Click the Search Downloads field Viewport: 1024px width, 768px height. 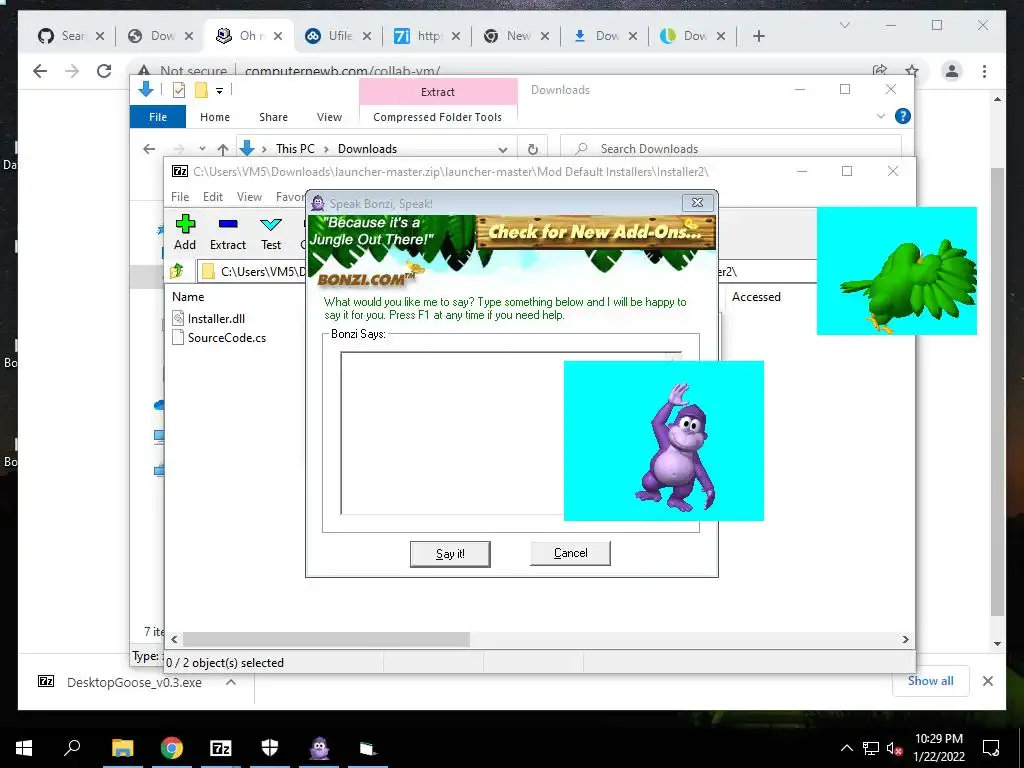pos(731,149)
